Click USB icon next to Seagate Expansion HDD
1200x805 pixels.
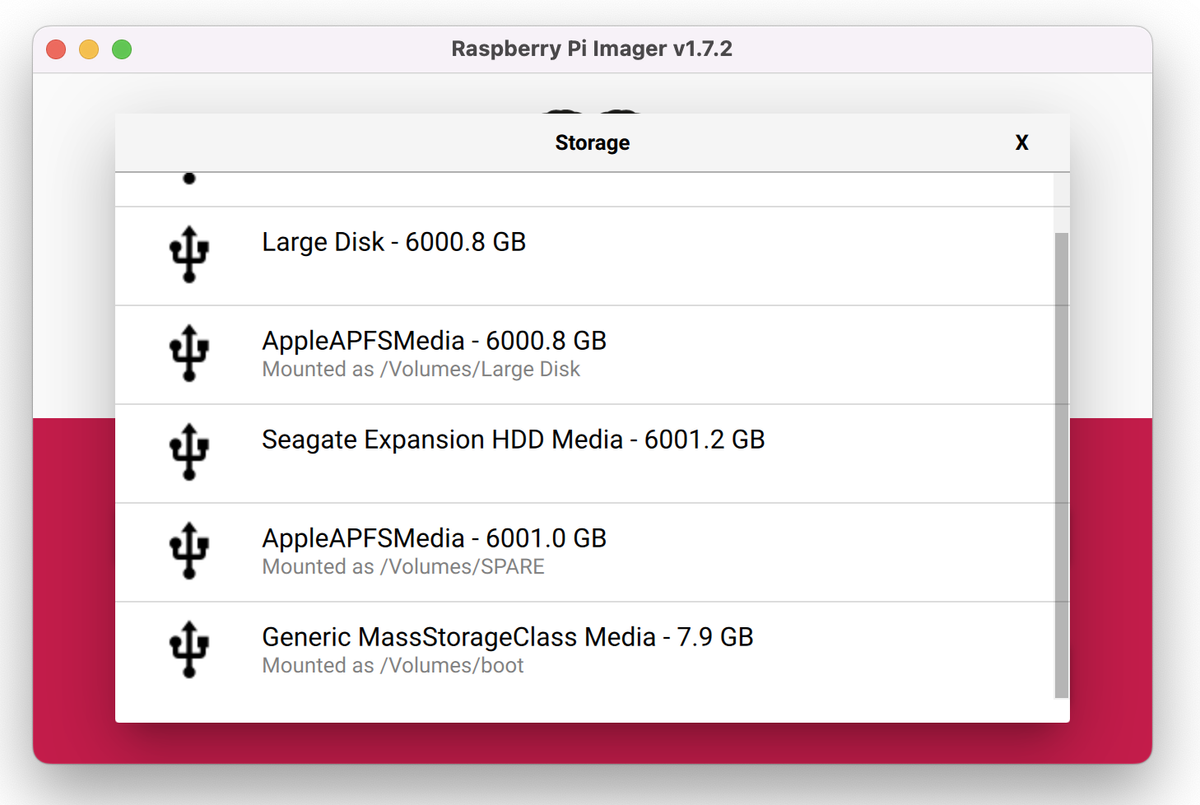pos(189,453)
